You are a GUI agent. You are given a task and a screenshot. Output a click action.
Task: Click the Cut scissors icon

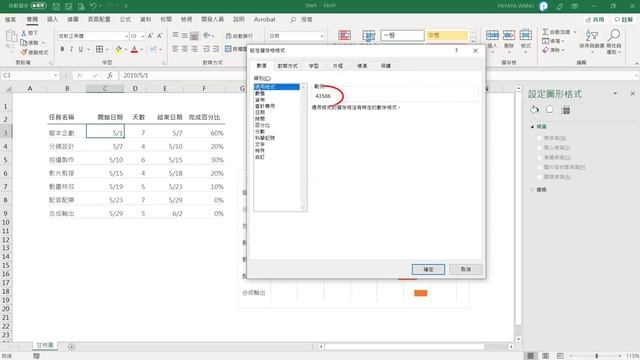coord(24,33)
